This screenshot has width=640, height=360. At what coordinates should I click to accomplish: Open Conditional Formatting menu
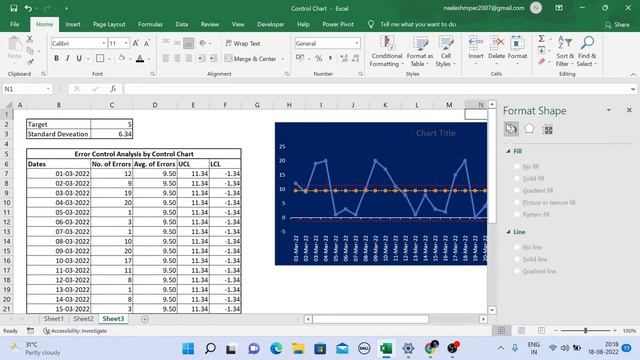[386, 51]
